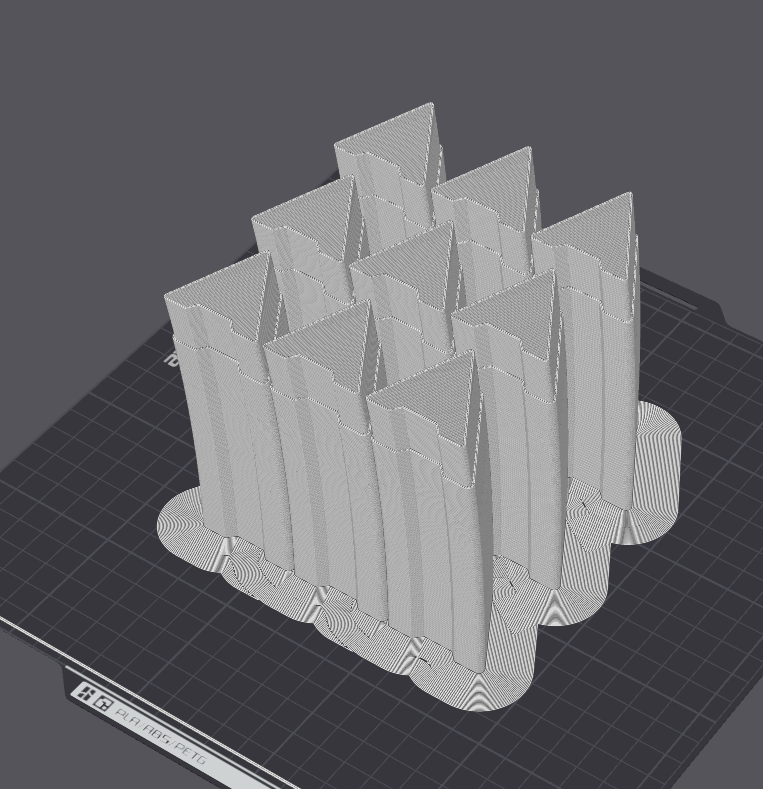Viewport: 763px width, 789px height.
Task: Click the brim at the left corner
Action: 180,518
